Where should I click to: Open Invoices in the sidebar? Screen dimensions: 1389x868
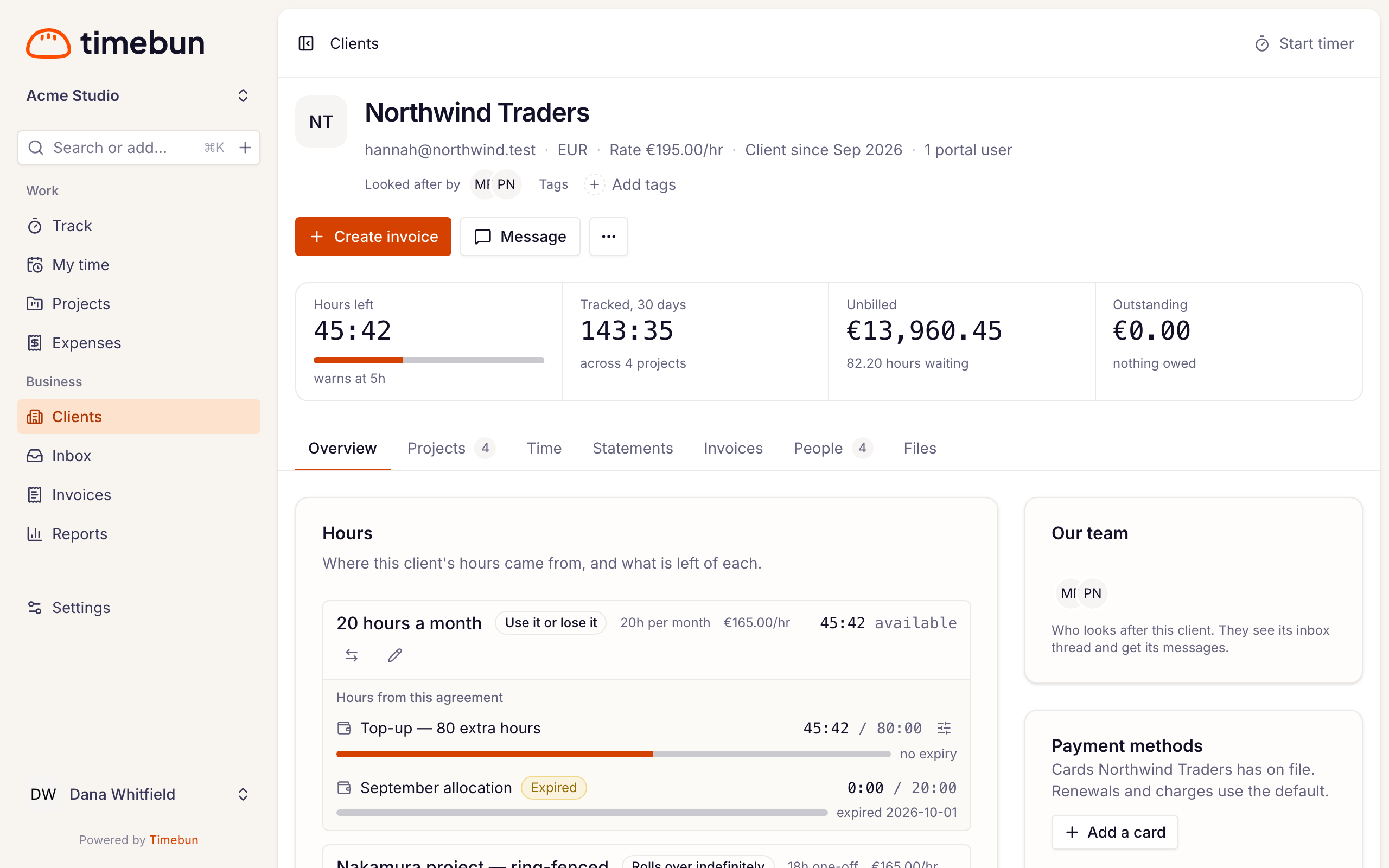(139, 495)
